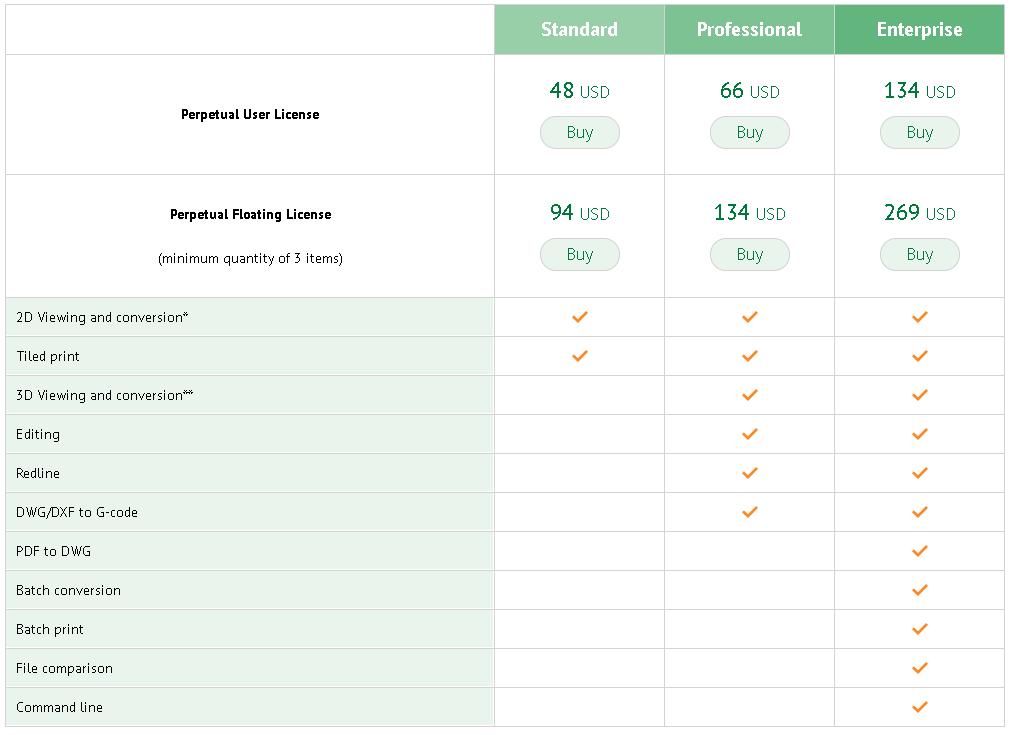Screen dimensions: 1013x735
Task: Buy Enterprise Perpetual User License for 134 USD
Action: (x=920, y=133)
